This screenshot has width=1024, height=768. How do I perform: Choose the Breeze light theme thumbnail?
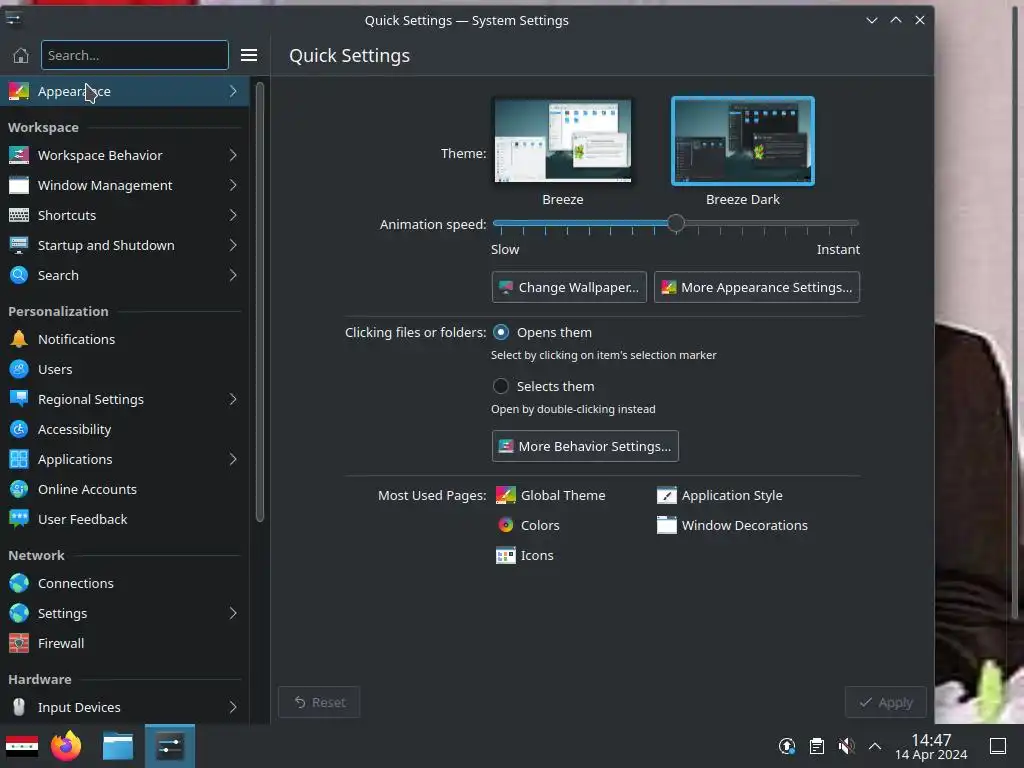pyautogui.click(x=563, y=140)
